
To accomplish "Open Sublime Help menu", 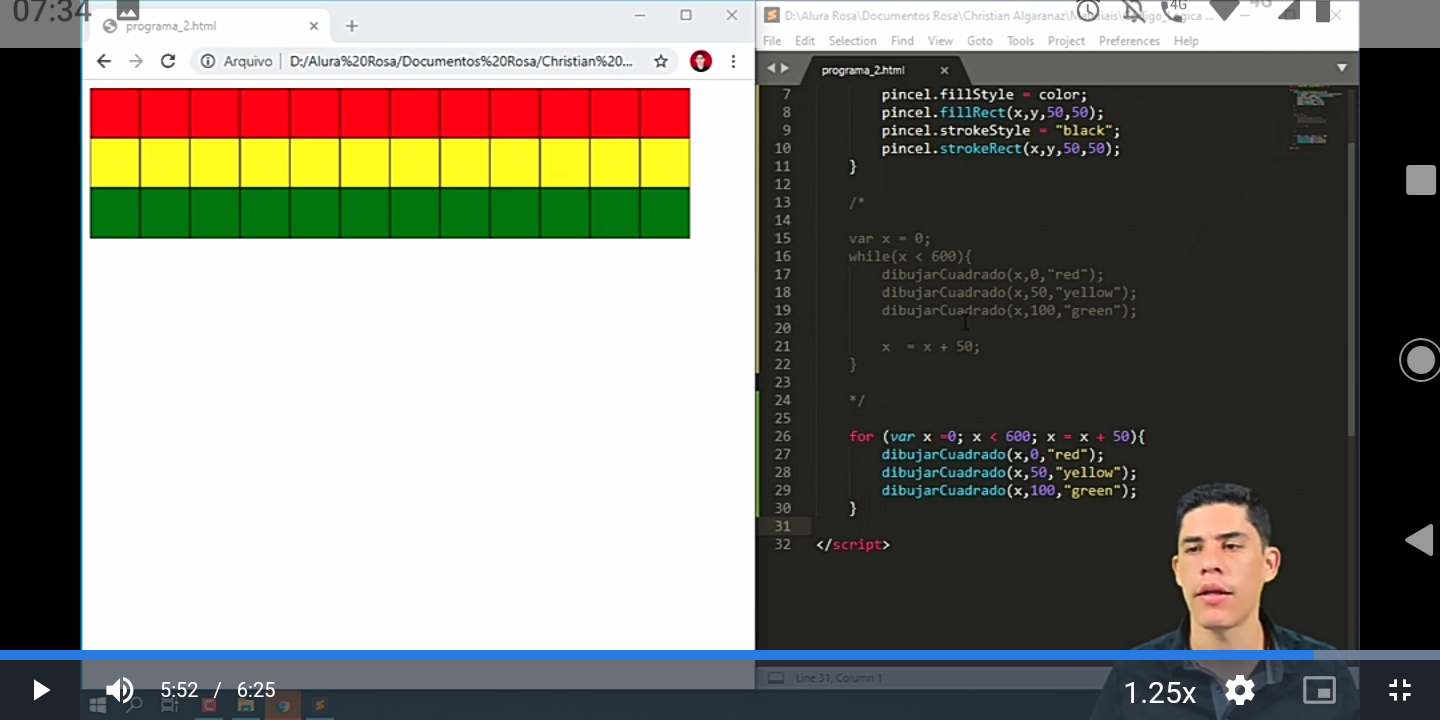I will [x=1186, y=41].
